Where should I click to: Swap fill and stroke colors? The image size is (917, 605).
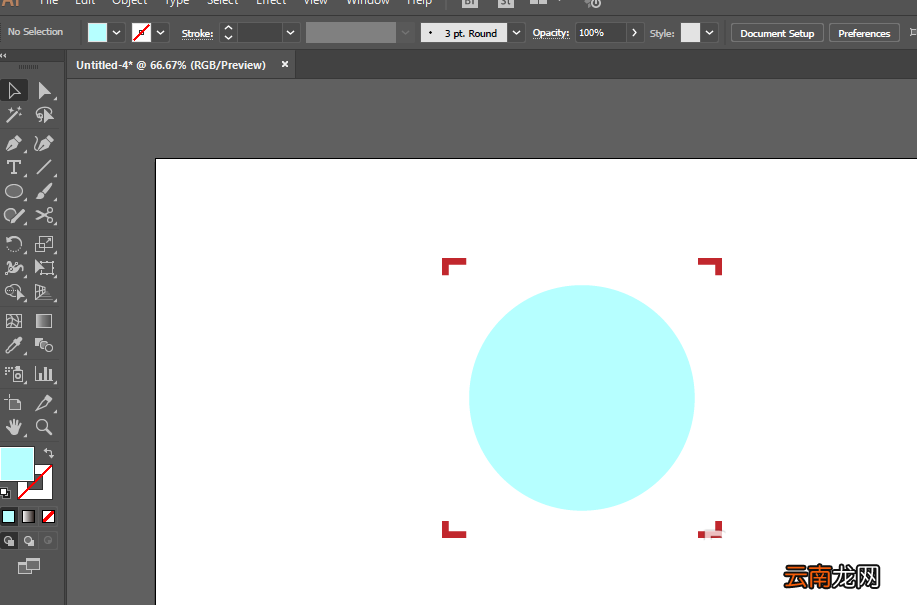[x=49, y=453]
